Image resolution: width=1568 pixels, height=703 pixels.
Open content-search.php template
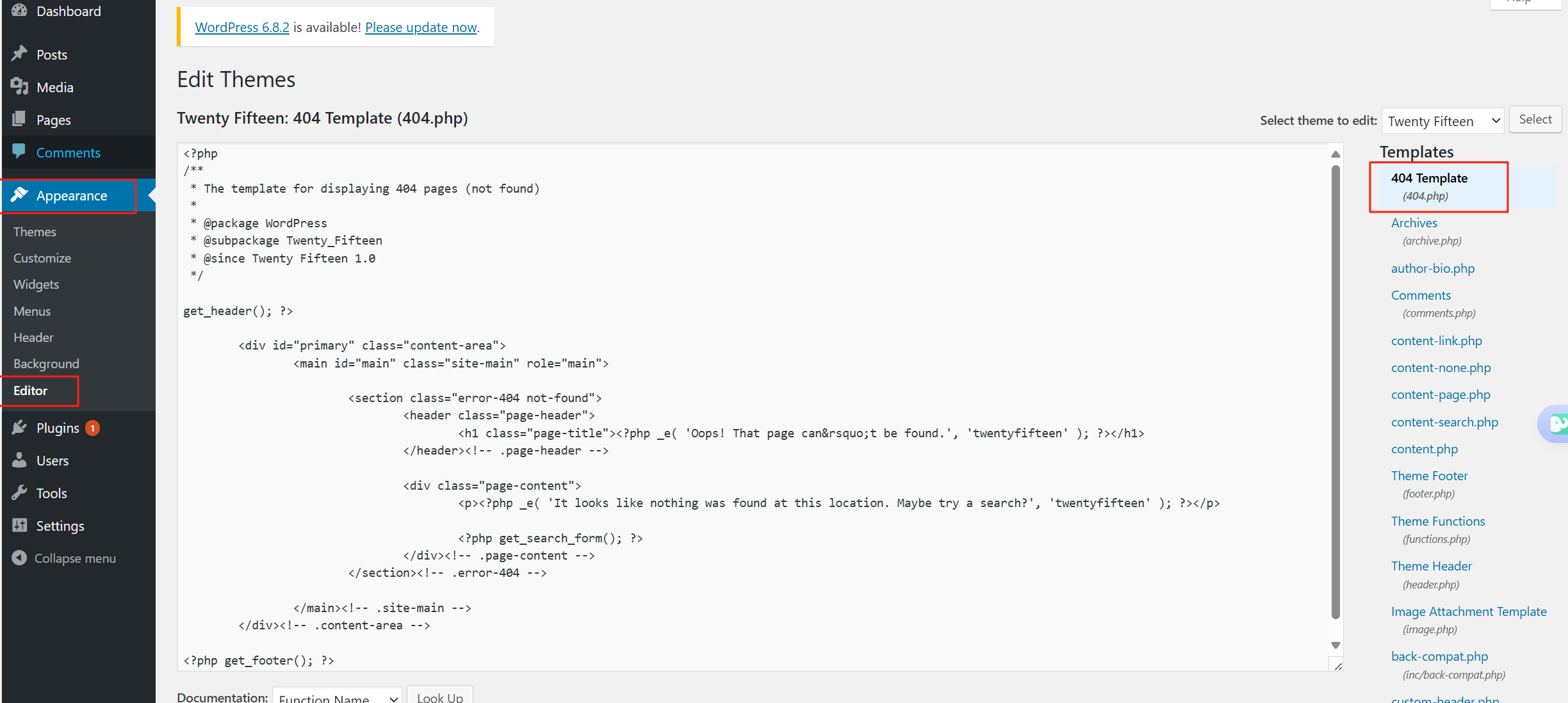(1445, 422)
